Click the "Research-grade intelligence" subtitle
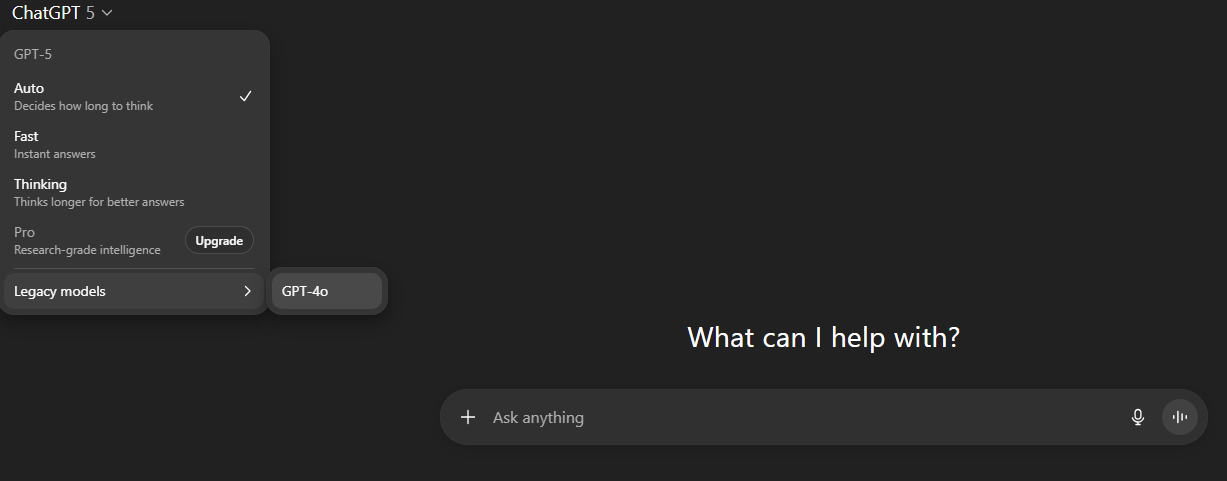The width and height of the screenshot is (1227, 481). click(x=87, y=250)
